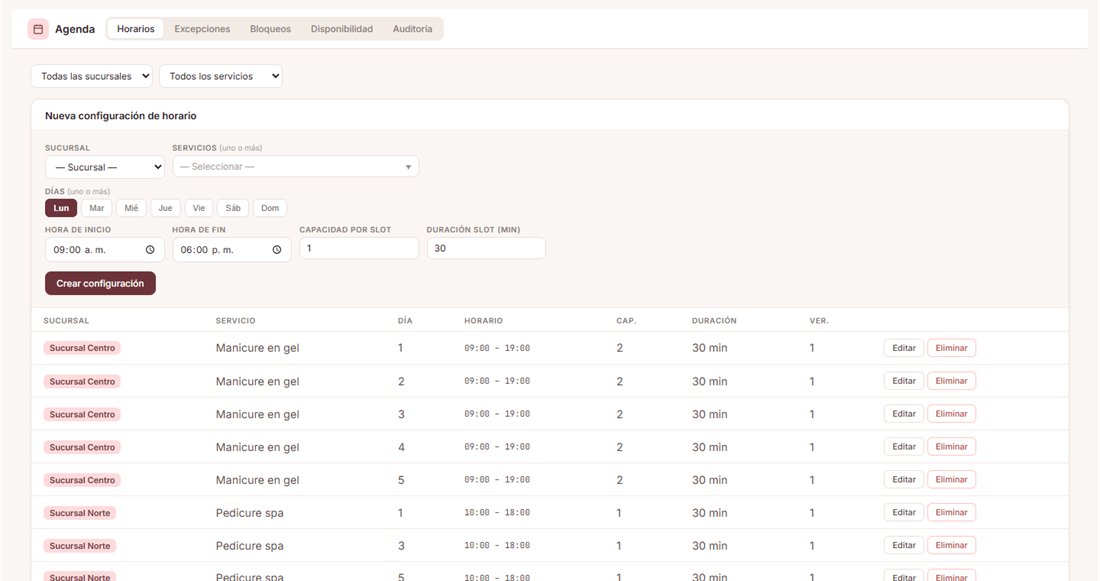Click the Sucursal column header

click(66, 321)
